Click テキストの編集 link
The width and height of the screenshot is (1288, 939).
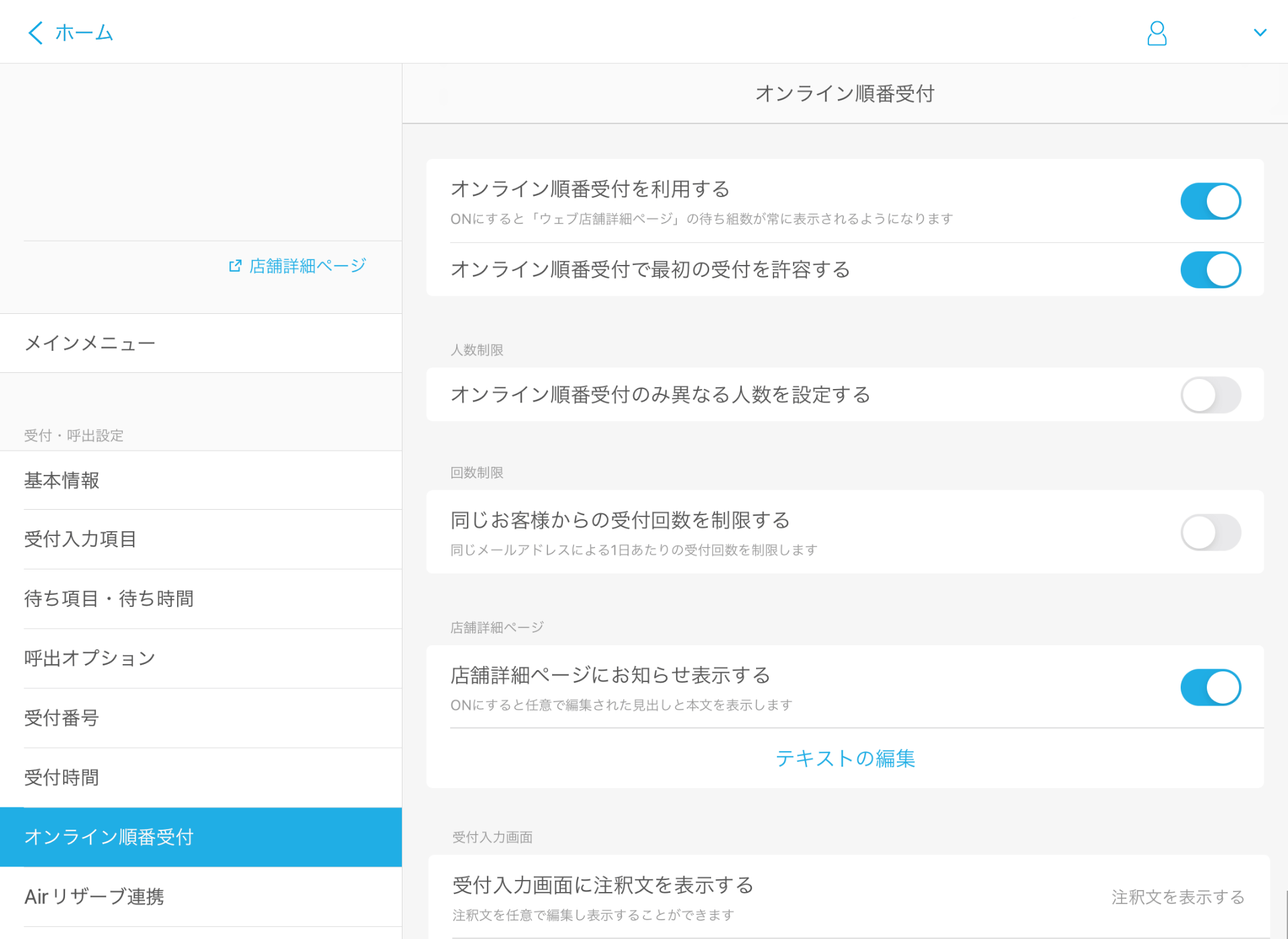tap(845, 759)
